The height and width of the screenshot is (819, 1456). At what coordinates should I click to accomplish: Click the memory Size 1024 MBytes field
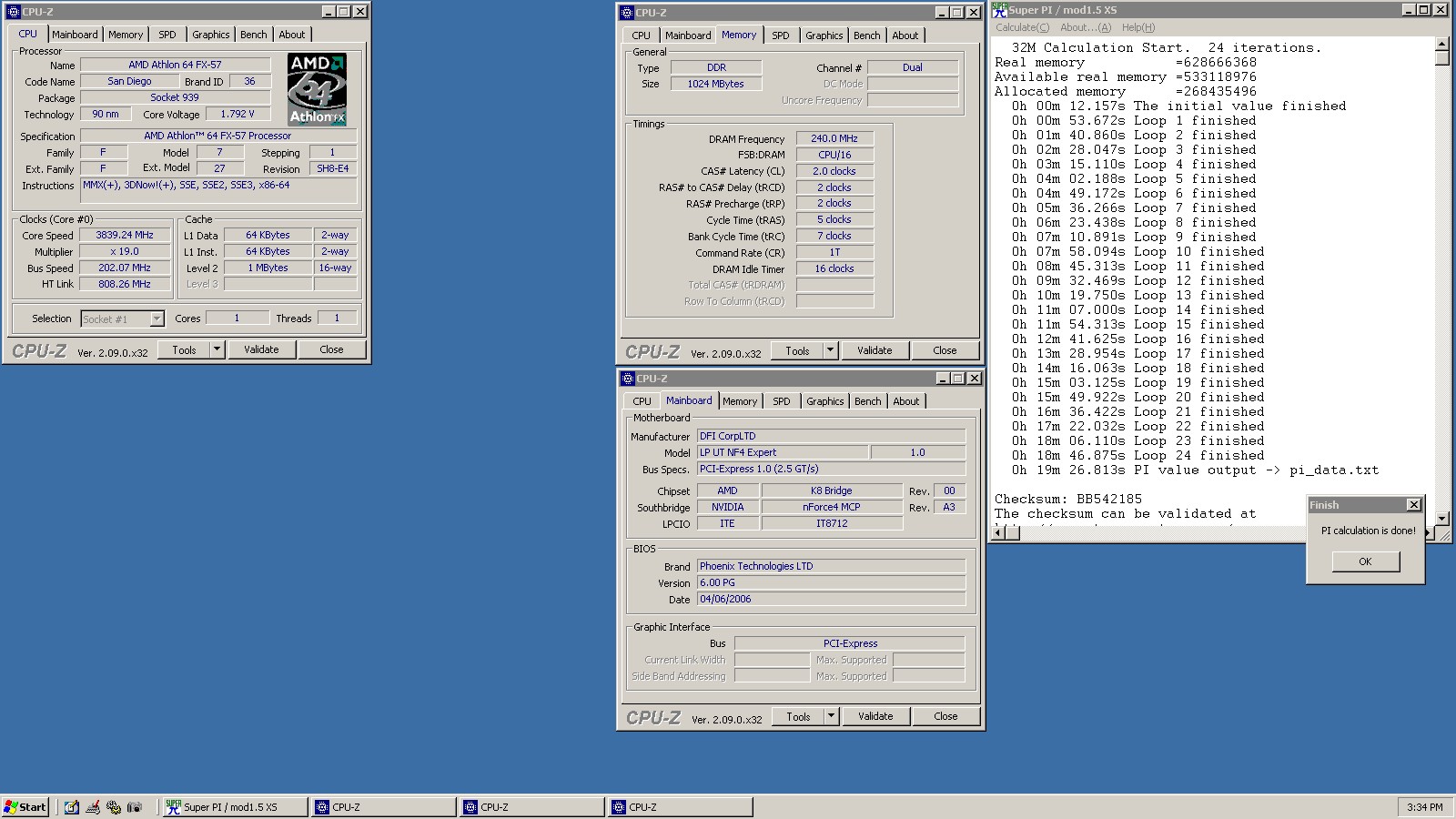point(716,84)
